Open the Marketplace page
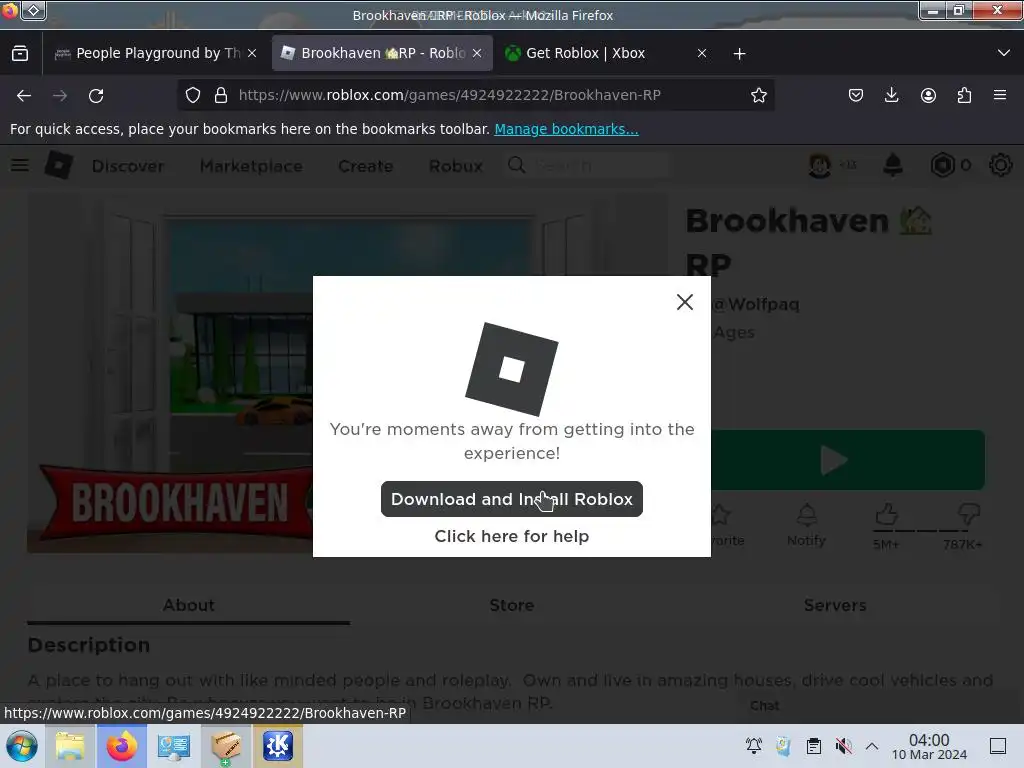The height and width of the screenshot is (768, 1024). point(251,167)
